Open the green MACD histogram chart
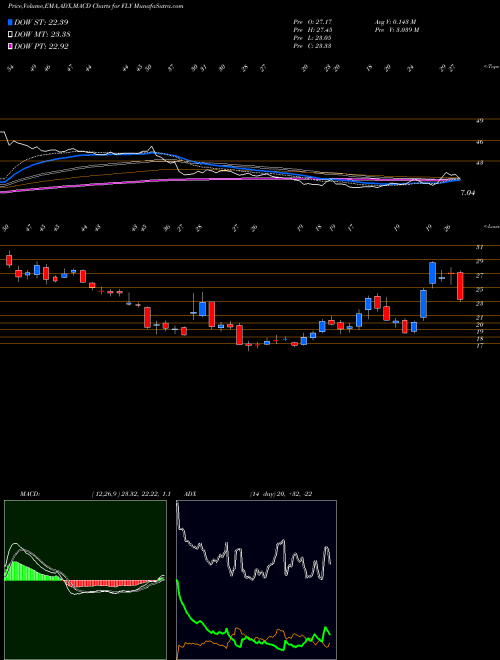 tap(85, 580)
